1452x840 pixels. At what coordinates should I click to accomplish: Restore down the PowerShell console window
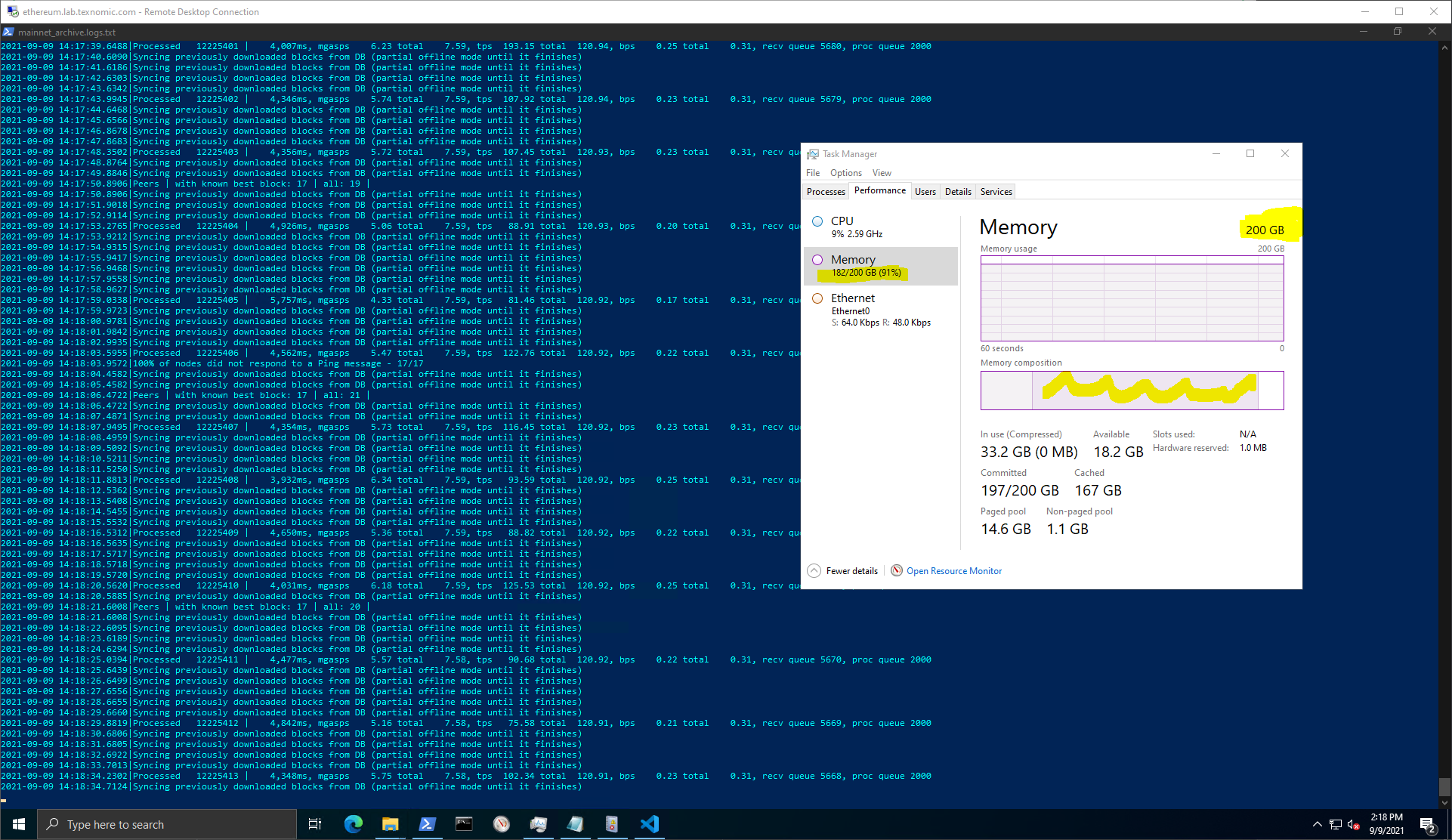click(x=1398, y=32)
